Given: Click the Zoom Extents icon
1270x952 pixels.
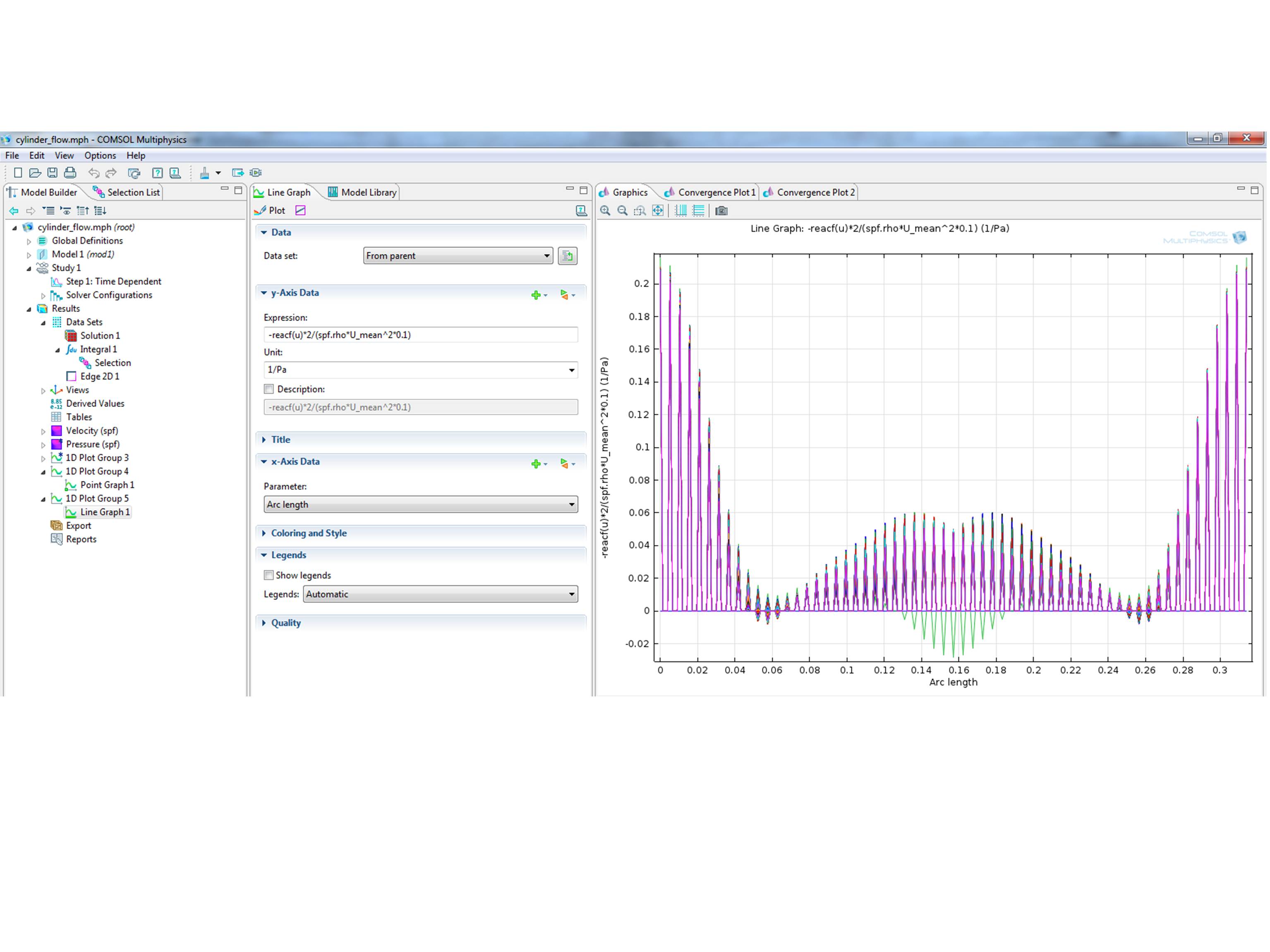Looking at the screenshot, I should (x=657, y=210).
